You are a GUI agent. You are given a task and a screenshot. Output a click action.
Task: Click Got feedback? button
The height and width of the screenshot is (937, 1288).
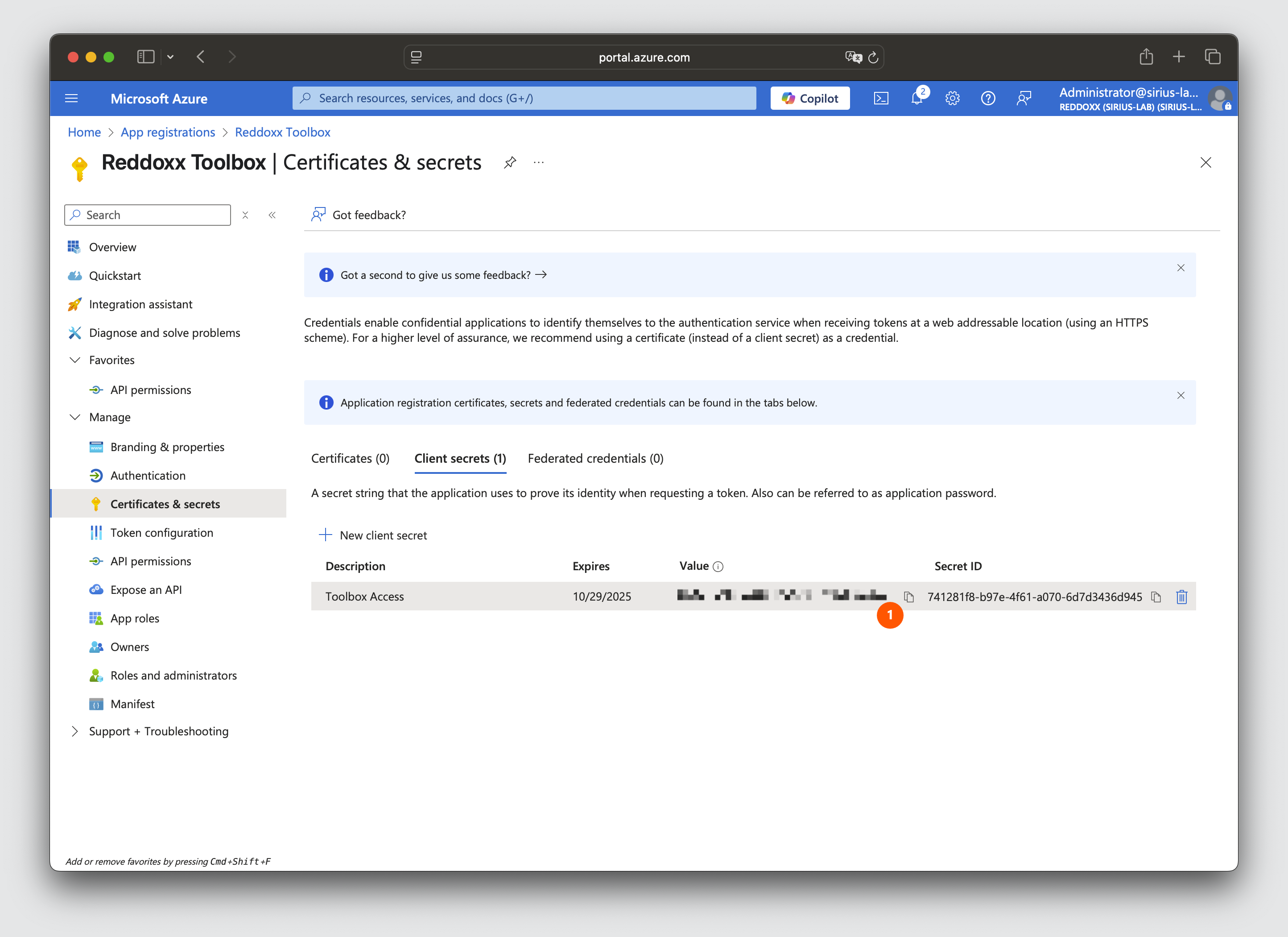[358, 215]
